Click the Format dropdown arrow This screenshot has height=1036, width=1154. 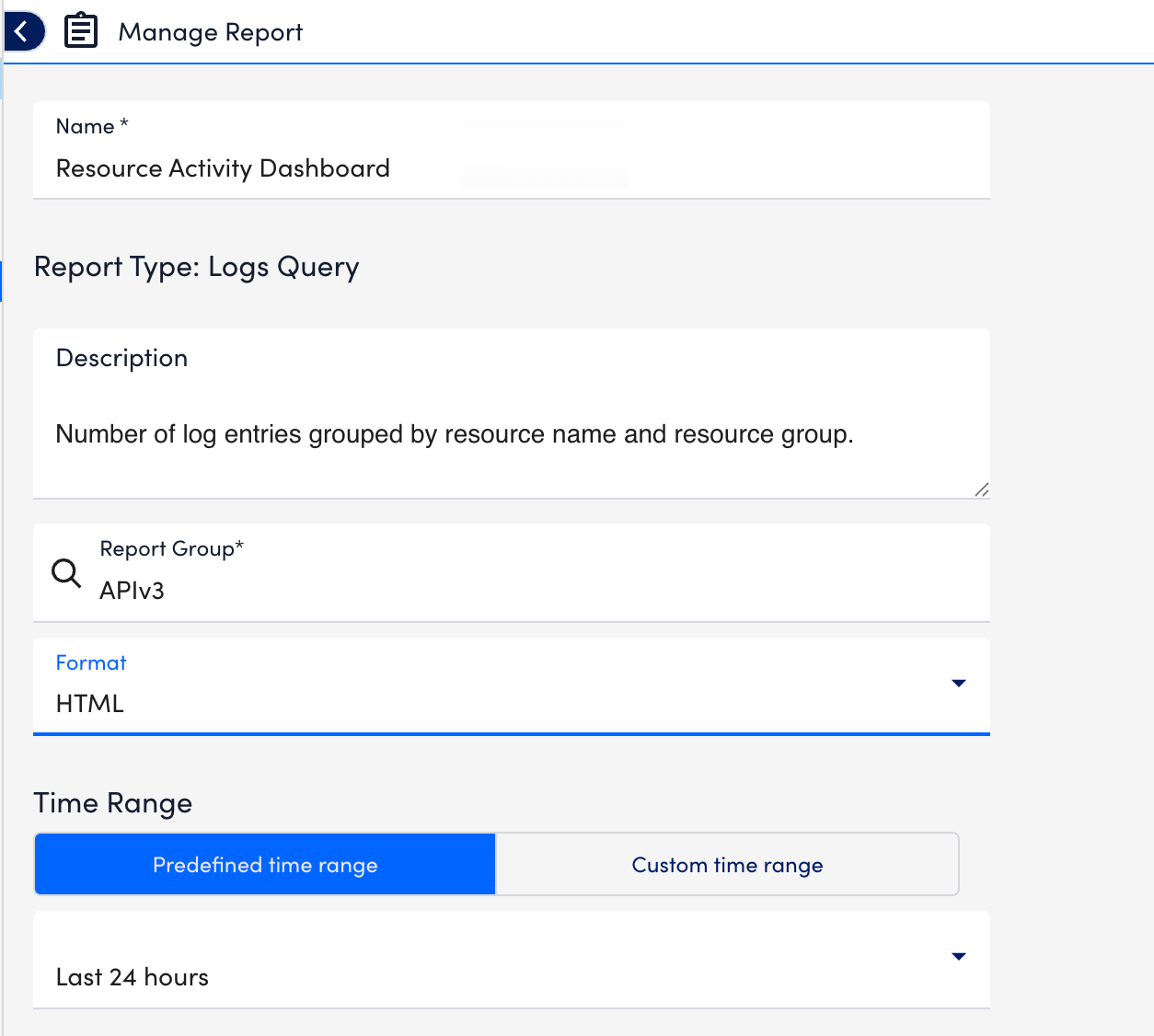click(x=958, y=683)
